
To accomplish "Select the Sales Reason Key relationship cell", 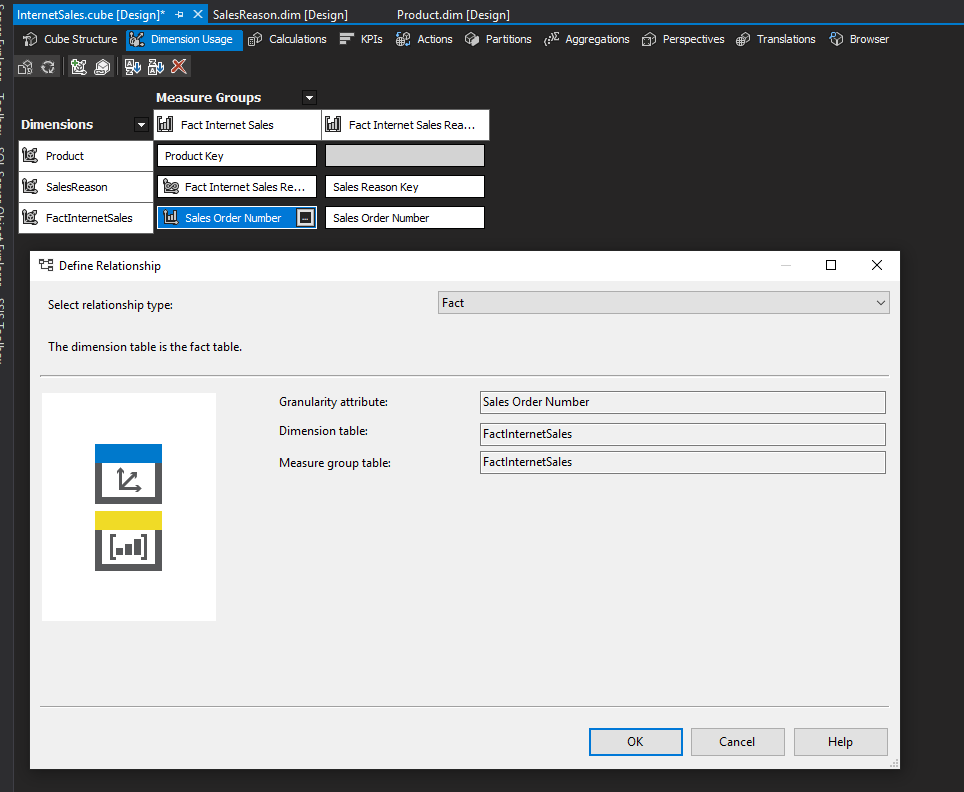I will 404,187.
